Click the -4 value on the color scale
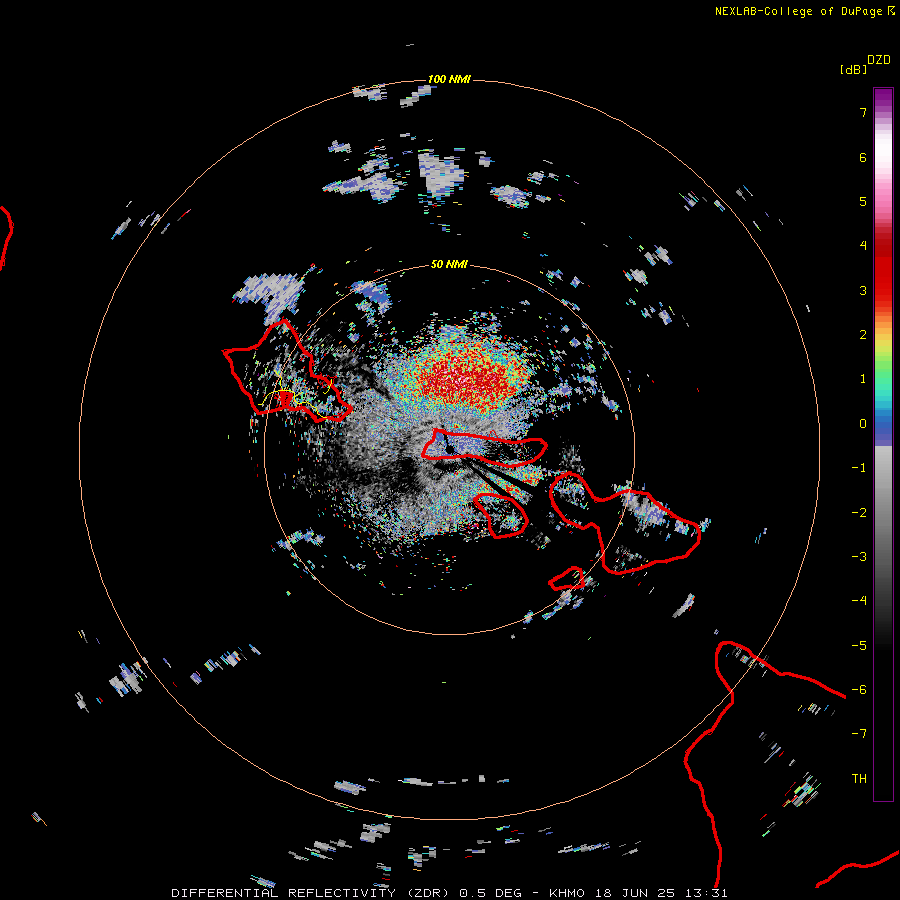Image resolution: width=900 pixels, height=900 pixels. click(x=859, y=601)
